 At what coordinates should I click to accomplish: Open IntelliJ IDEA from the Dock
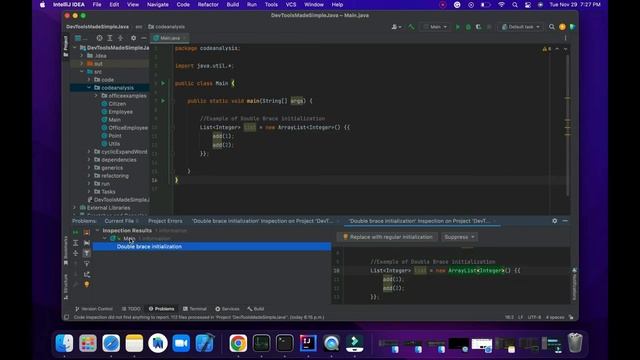pyautogui.click(x=308, y=343)
